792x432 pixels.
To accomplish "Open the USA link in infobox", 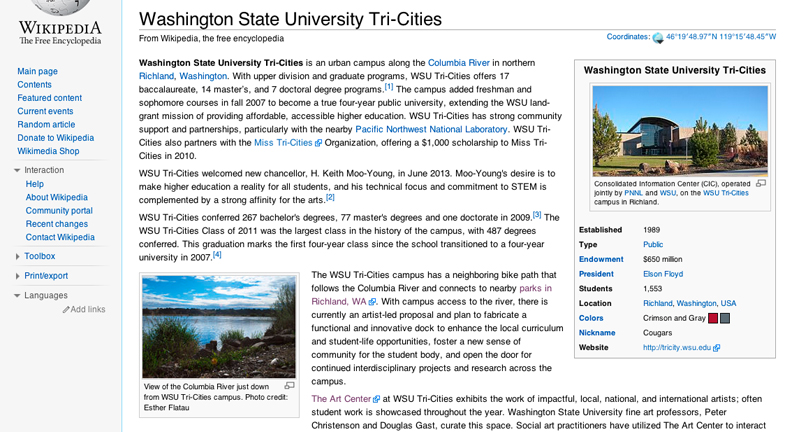I will point(728,303).
